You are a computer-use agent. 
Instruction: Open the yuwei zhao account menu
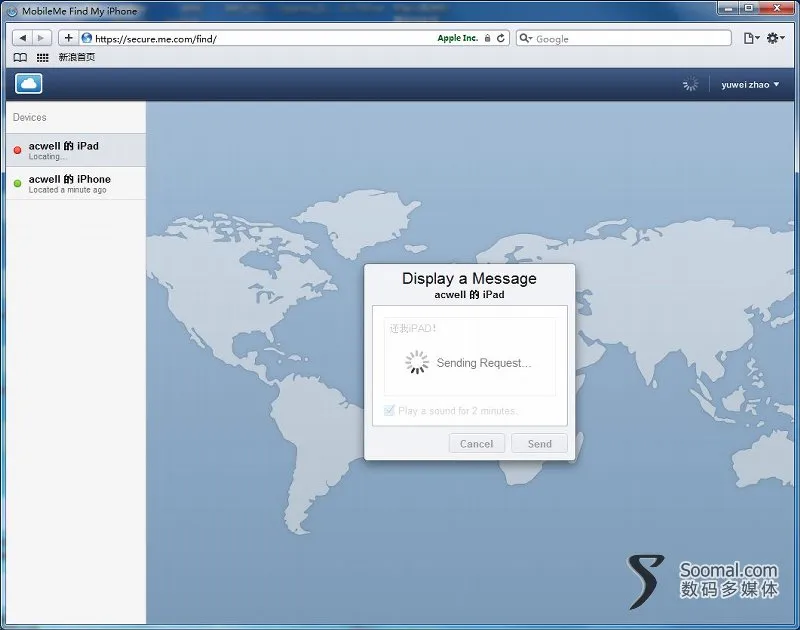pyautogui.click(x=750, y=85)
